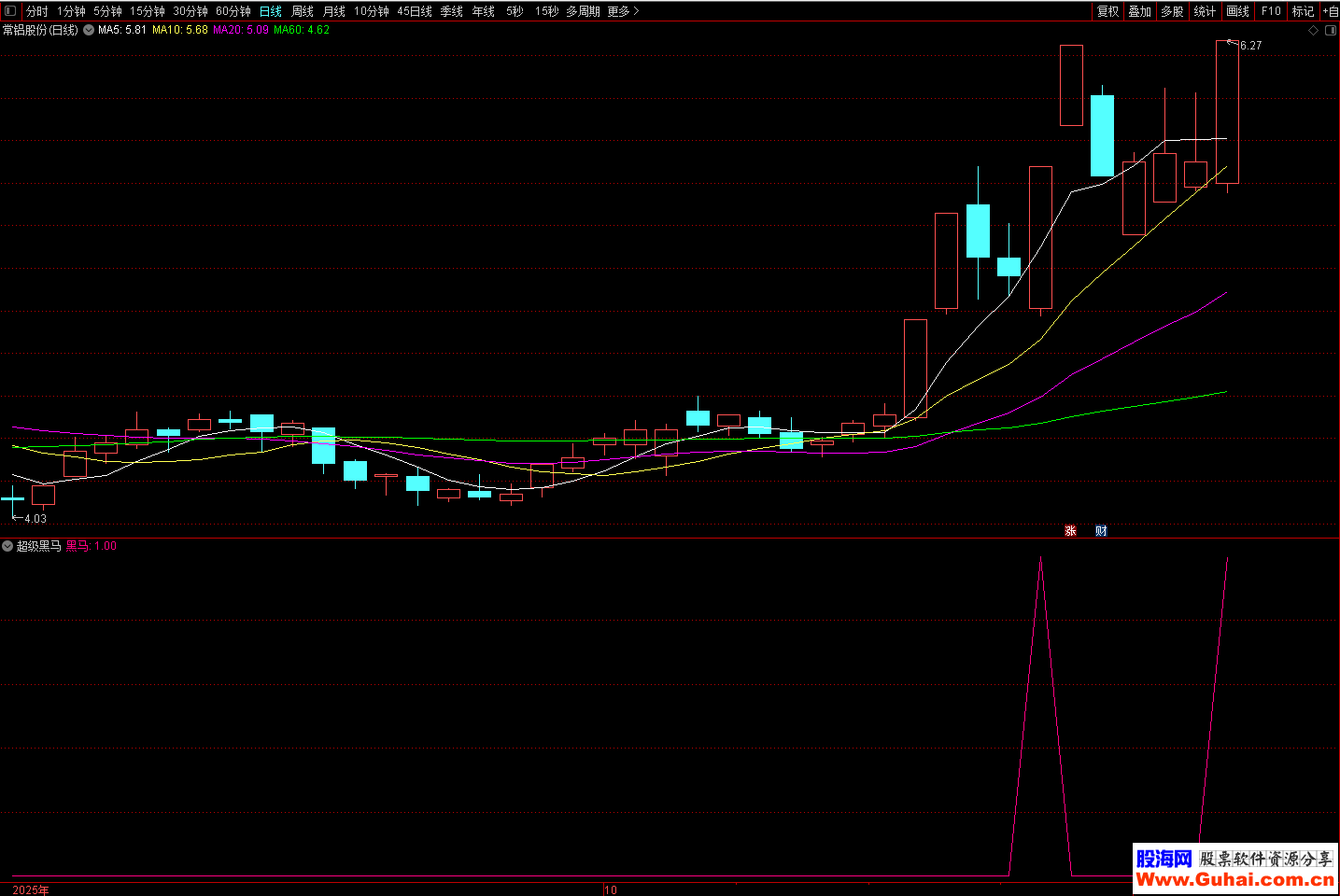Expand 更多 to show more periods

[623, 11]
